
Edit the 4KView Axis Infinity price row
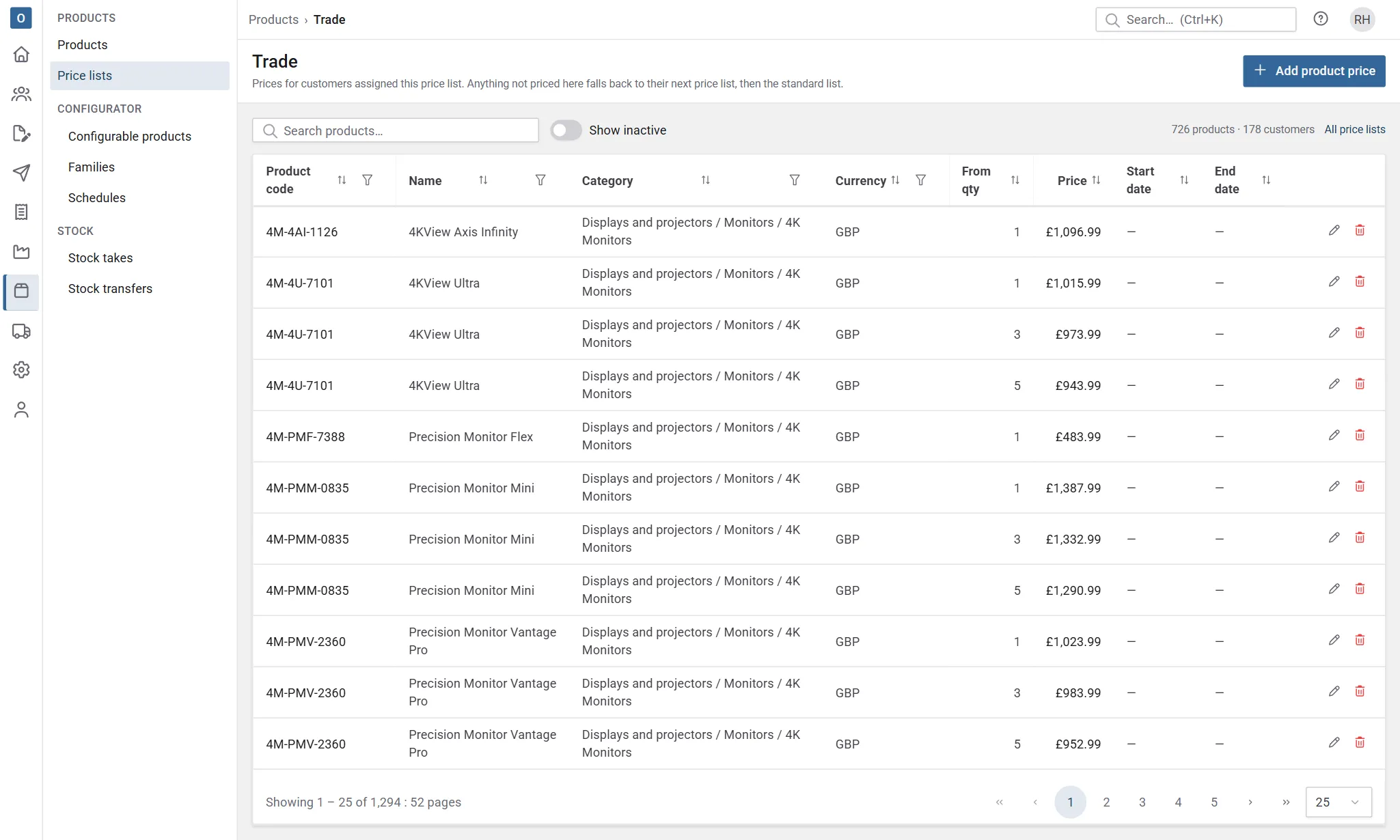pos(1334,231)
